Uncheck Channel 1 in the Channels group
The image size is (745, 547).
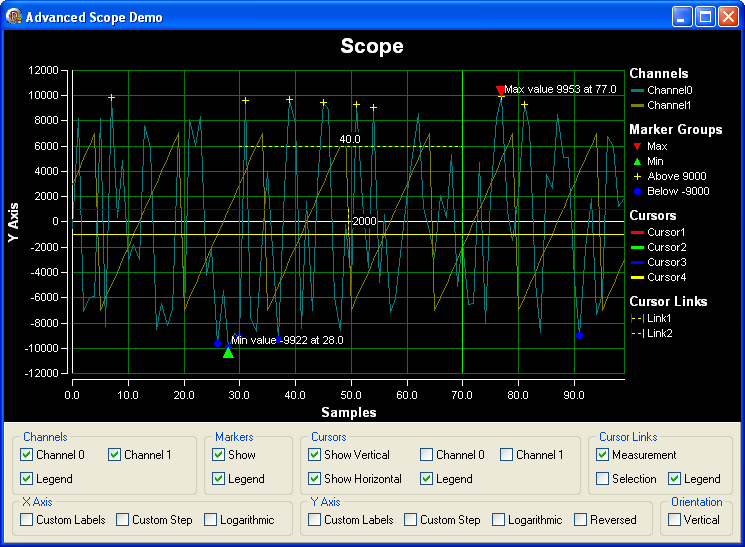pyautogui.click(x=115, y=455)
